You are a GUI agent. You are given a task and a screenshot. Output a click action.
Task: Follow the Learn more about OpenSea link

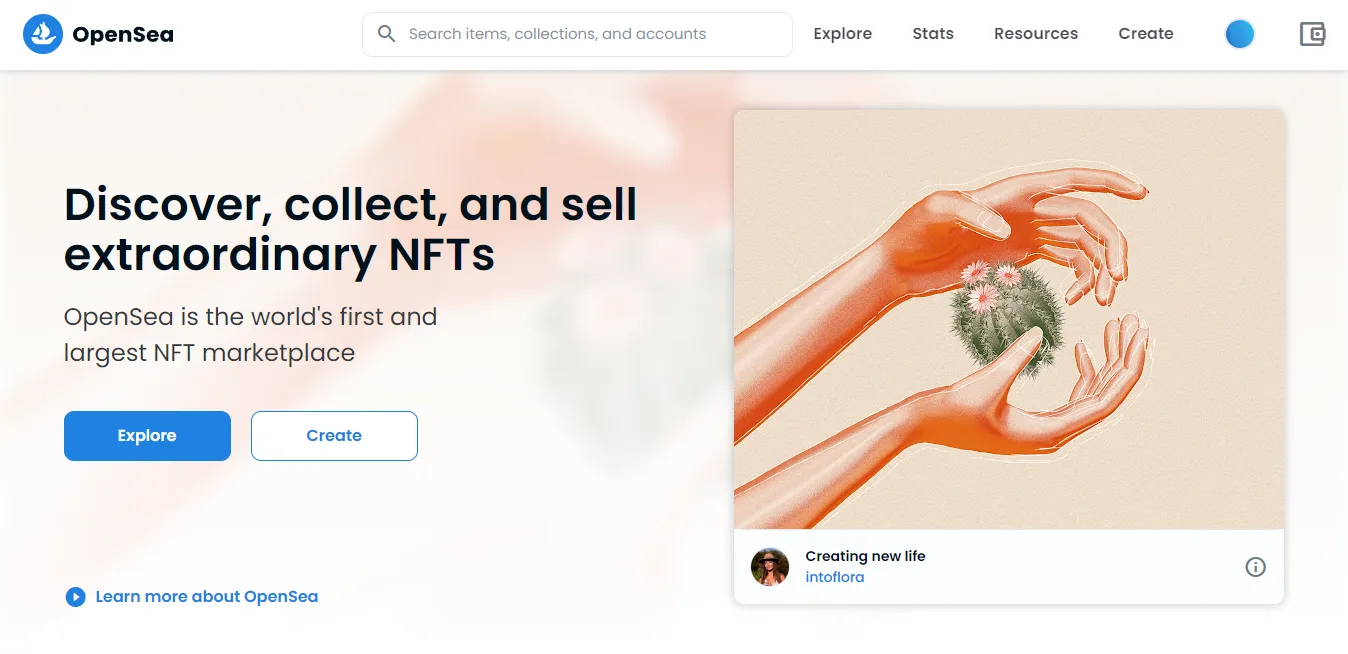coord(207,597)
